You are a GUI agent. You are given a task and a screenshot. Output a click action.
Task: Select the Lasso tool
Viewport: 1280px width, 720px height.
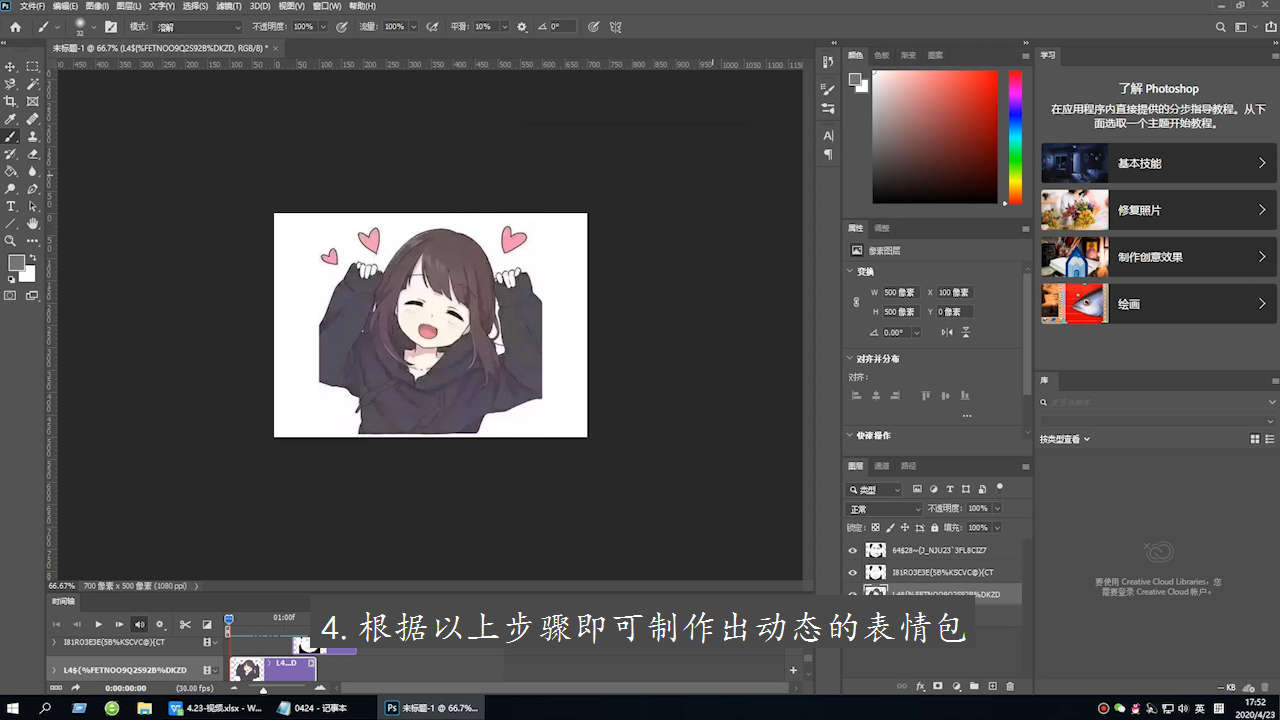[11, 84]
